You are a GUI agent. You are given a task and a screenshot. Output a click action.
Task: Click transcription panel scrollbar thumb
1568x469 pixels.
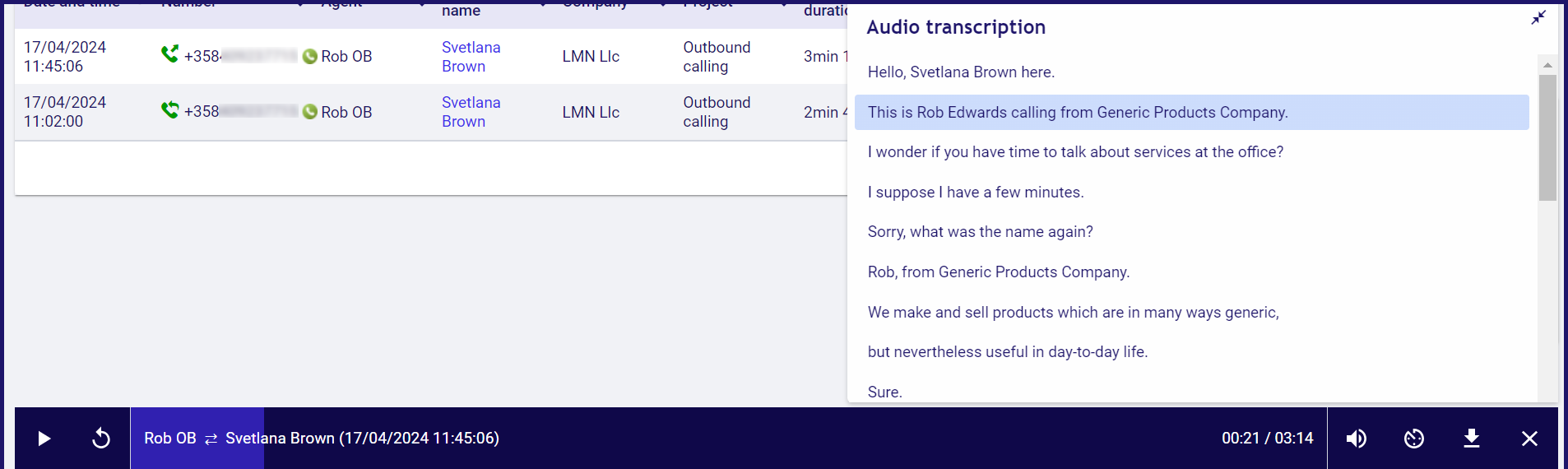pyautogui.click(x=1547, y=138)
